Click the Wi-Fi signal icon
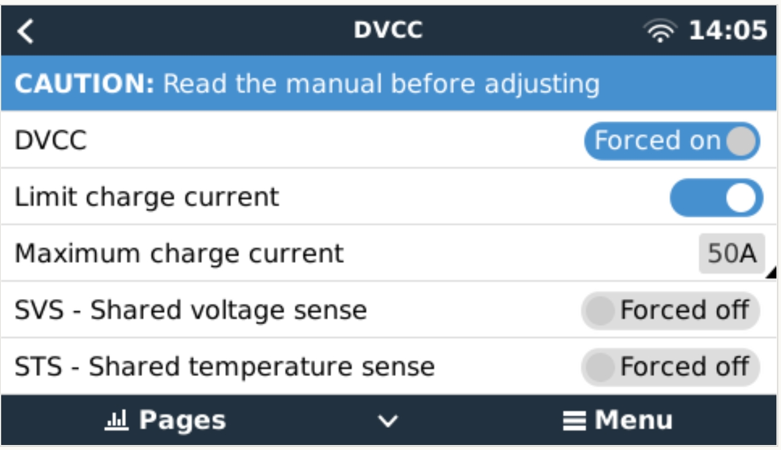The image size is (781, 450). 660,31
